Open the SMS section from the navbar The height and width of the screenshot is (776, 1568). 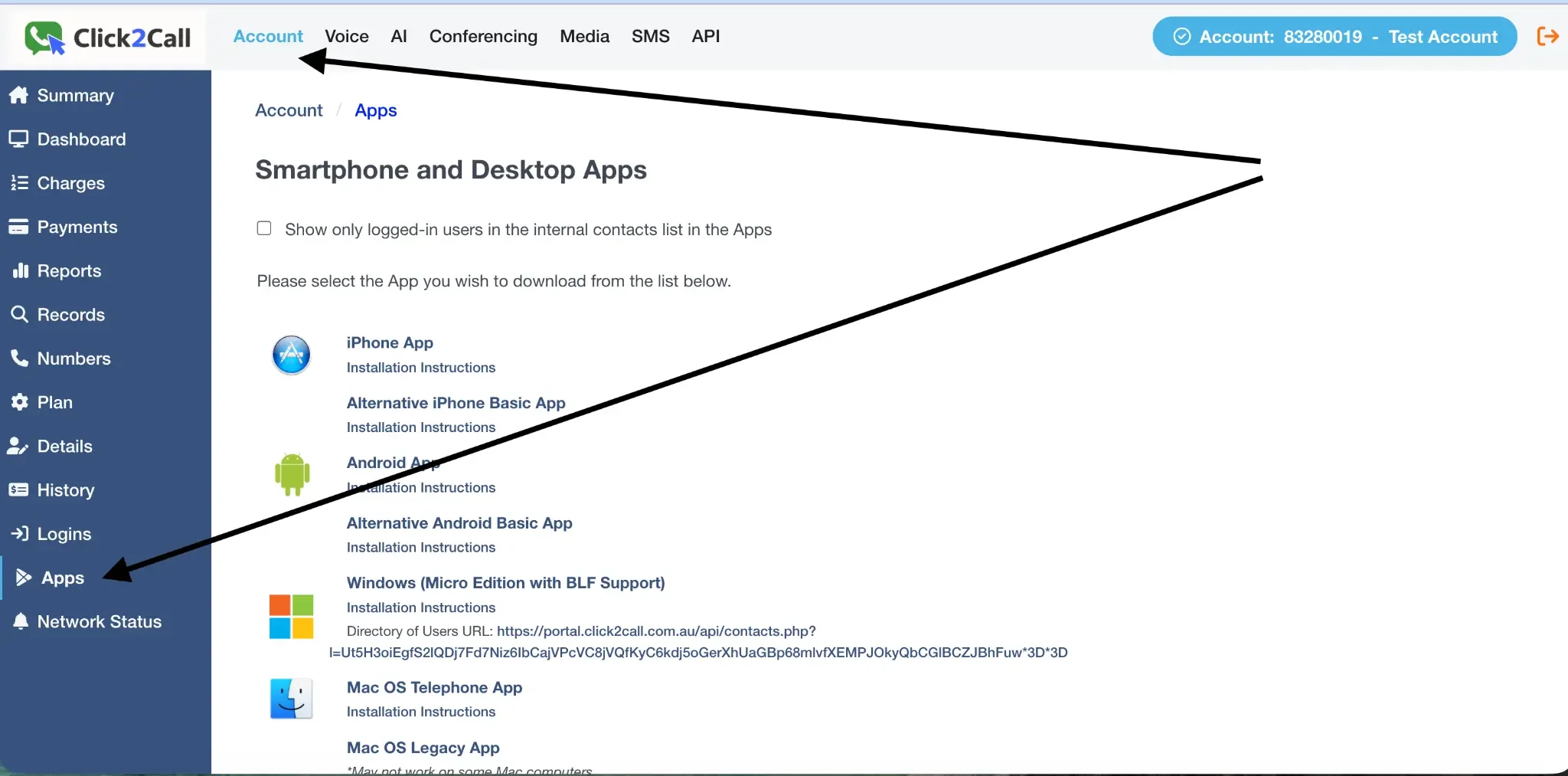pos(650,36)
